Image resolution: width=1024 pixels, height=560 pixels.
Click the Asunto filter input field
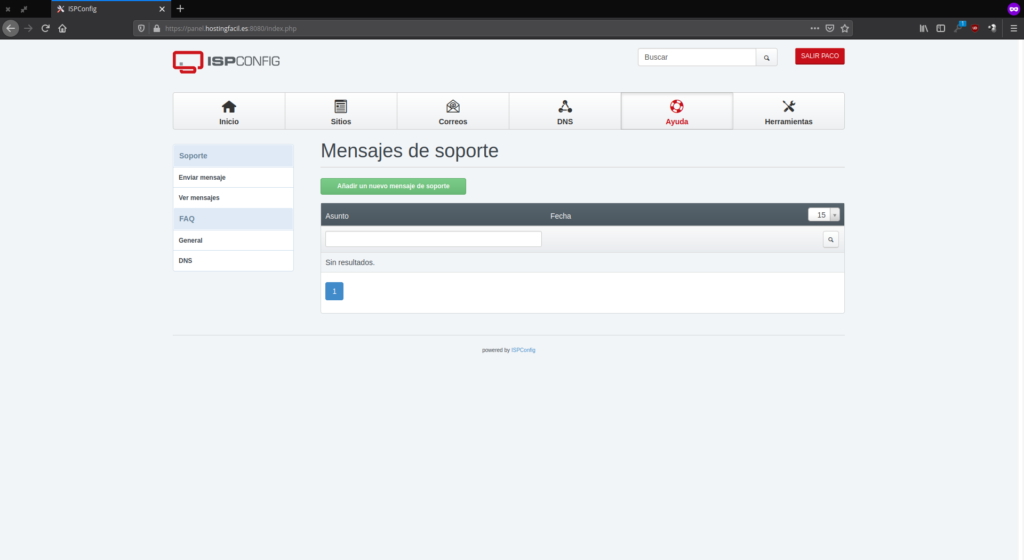point(433,239)
